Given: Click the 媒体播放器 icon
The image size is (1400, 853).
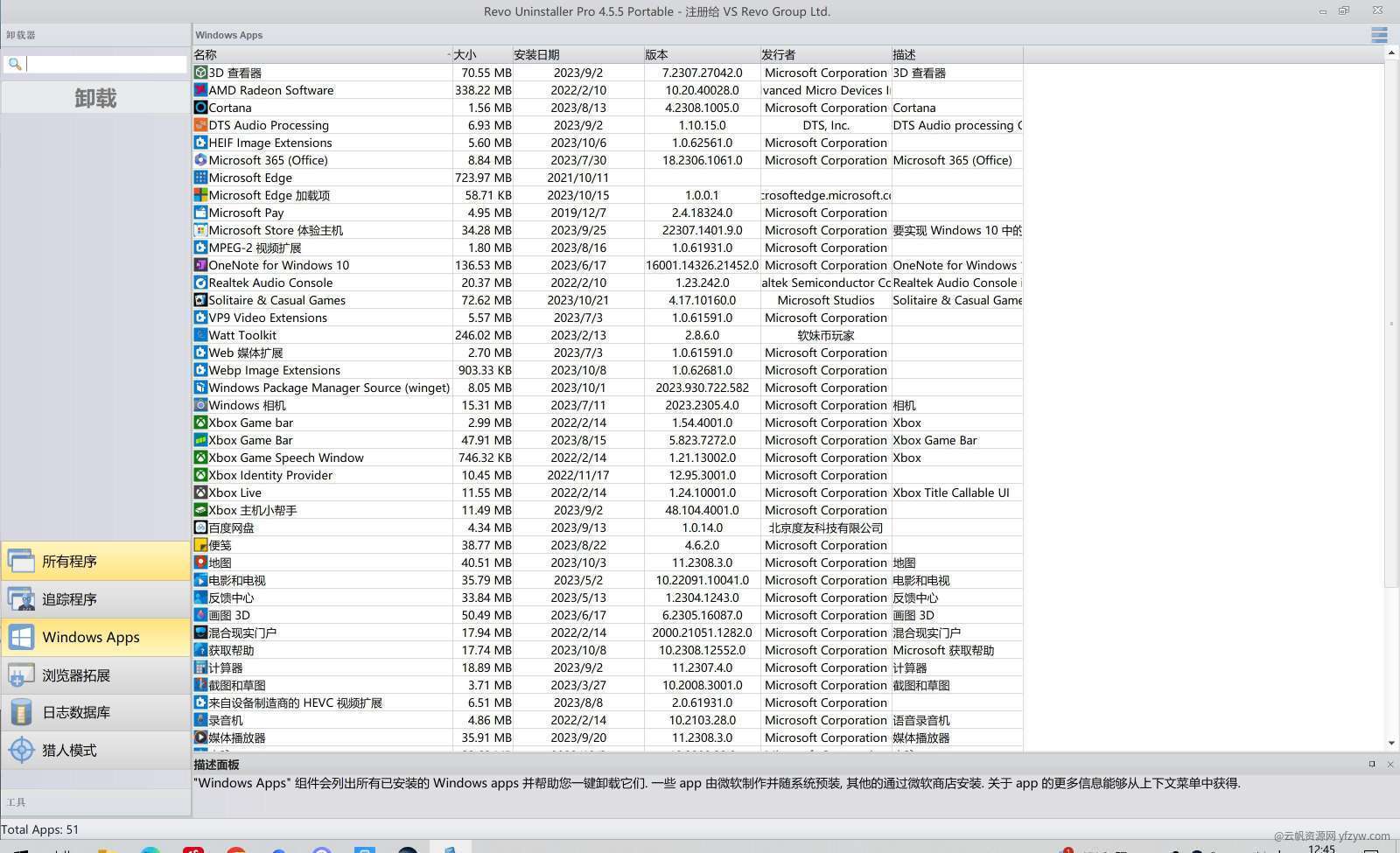Looking at the screenshot, I should click(x=200, y=738).
